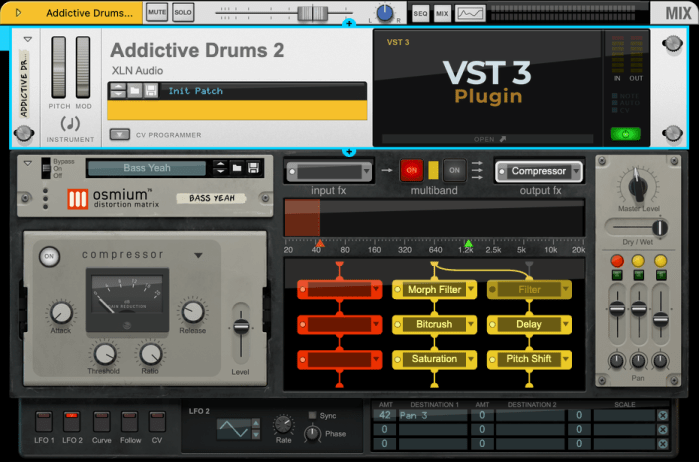Open the output fx Compressor dropdown
The height and width of the screenshot is (462, 699).
pyautogui.click(x=539, y=171)
